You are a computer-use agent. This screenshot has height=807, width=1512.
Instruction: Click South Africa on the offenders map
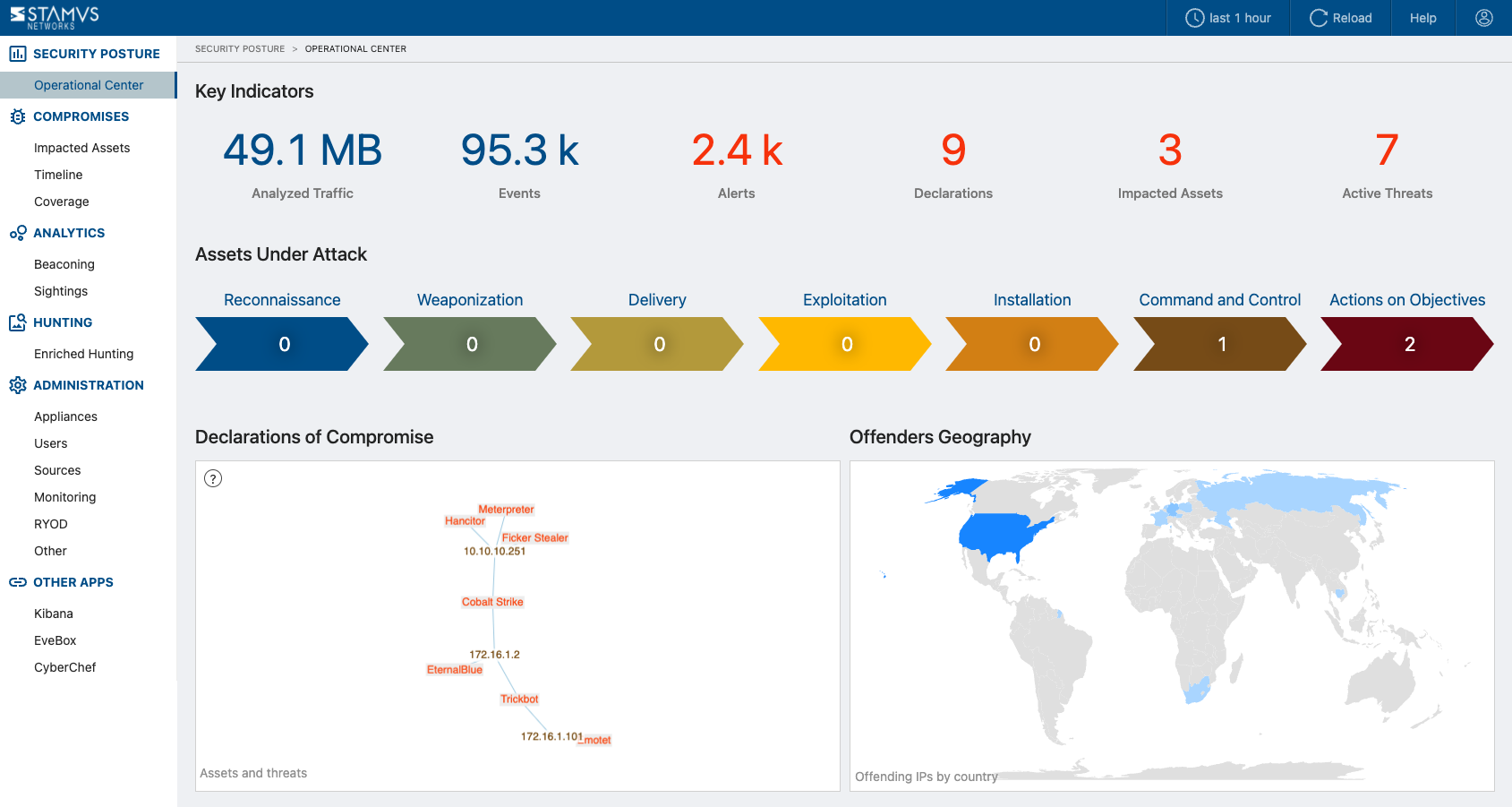click(1196, 691)
